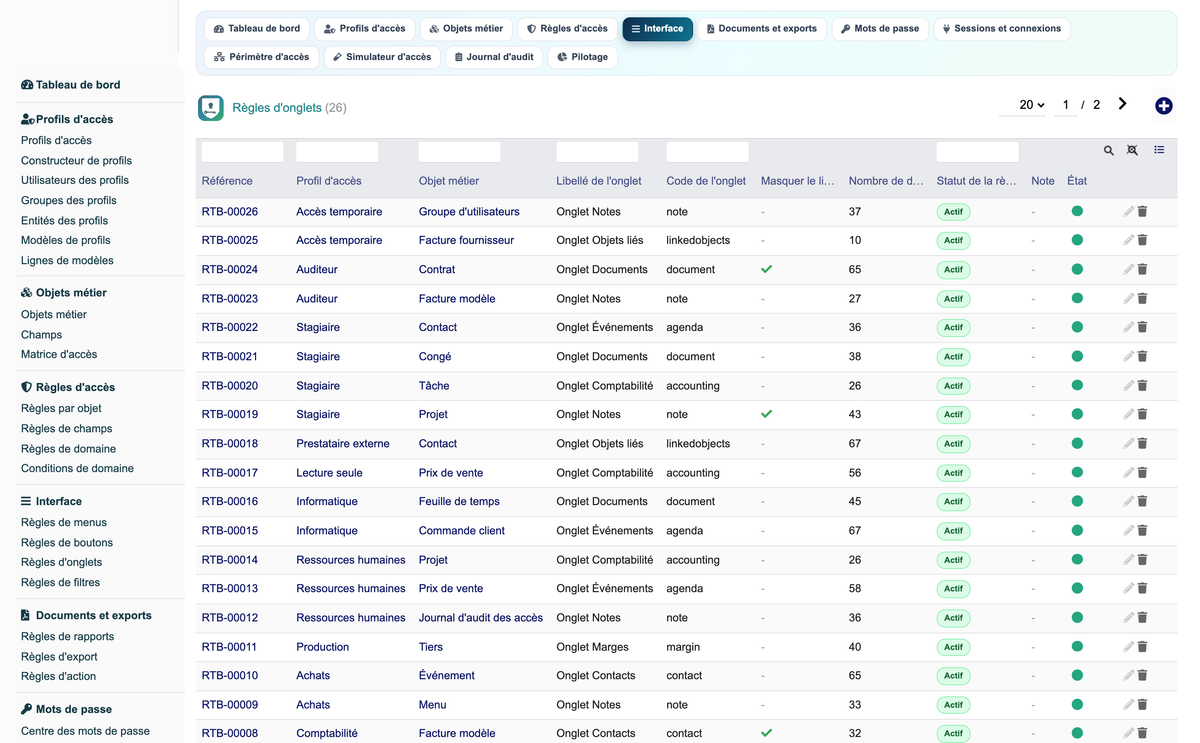Edit rule RTB-00019 with the pencil icon
This screenshot has width=1200, height=743.
(x=1129, y=414)
